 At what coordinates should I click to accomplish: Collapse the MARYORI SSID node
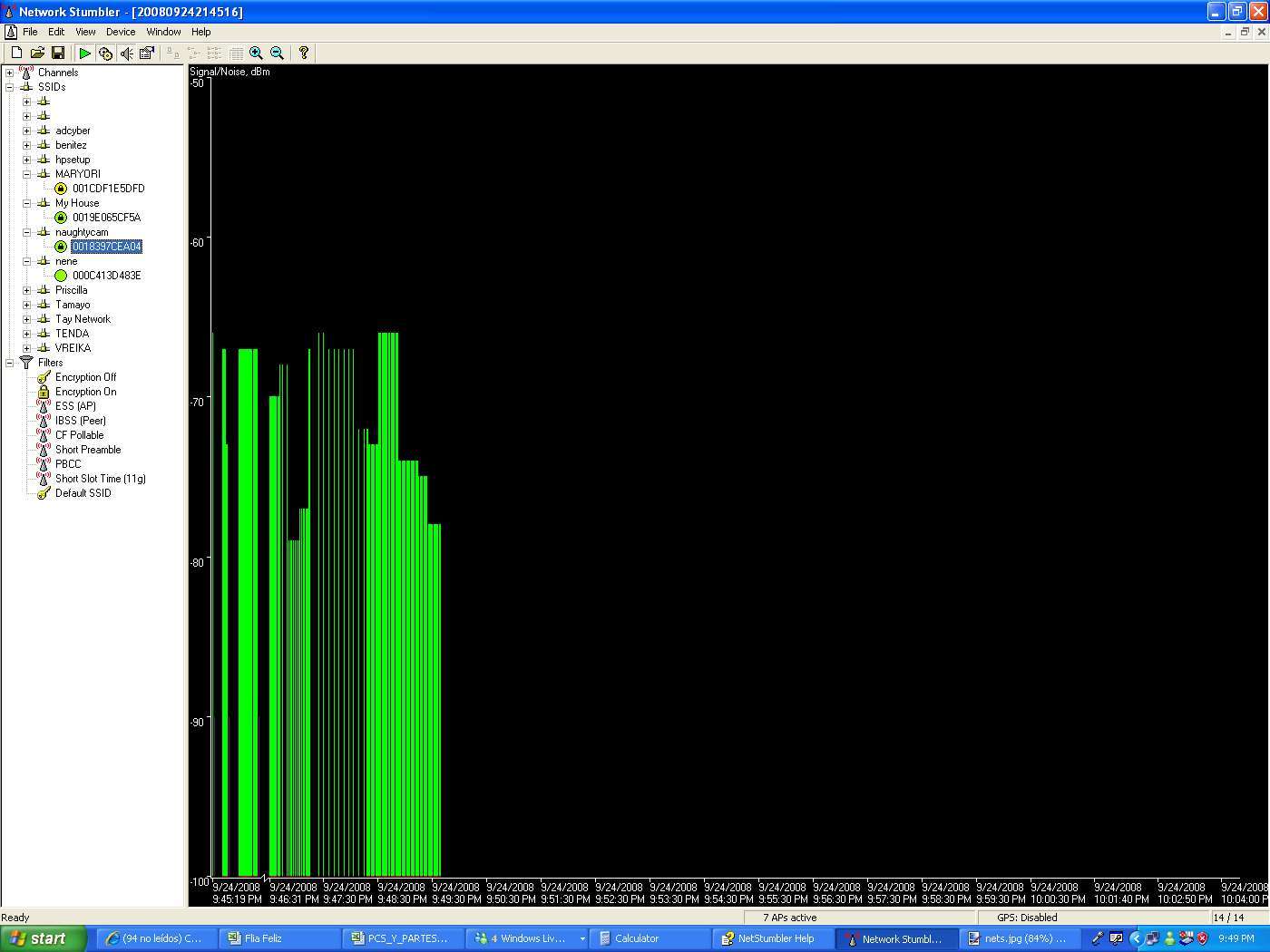(26, 174)
